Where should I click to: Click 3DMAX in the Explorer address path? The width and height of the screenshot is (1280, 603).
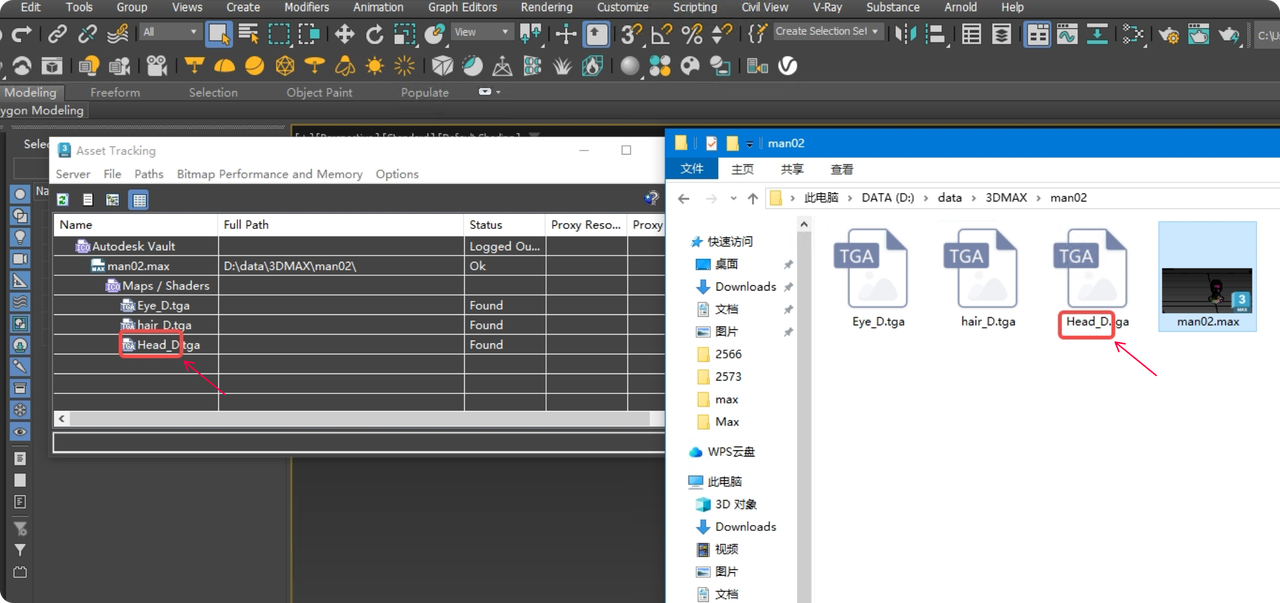click(x=1006, y=198)
